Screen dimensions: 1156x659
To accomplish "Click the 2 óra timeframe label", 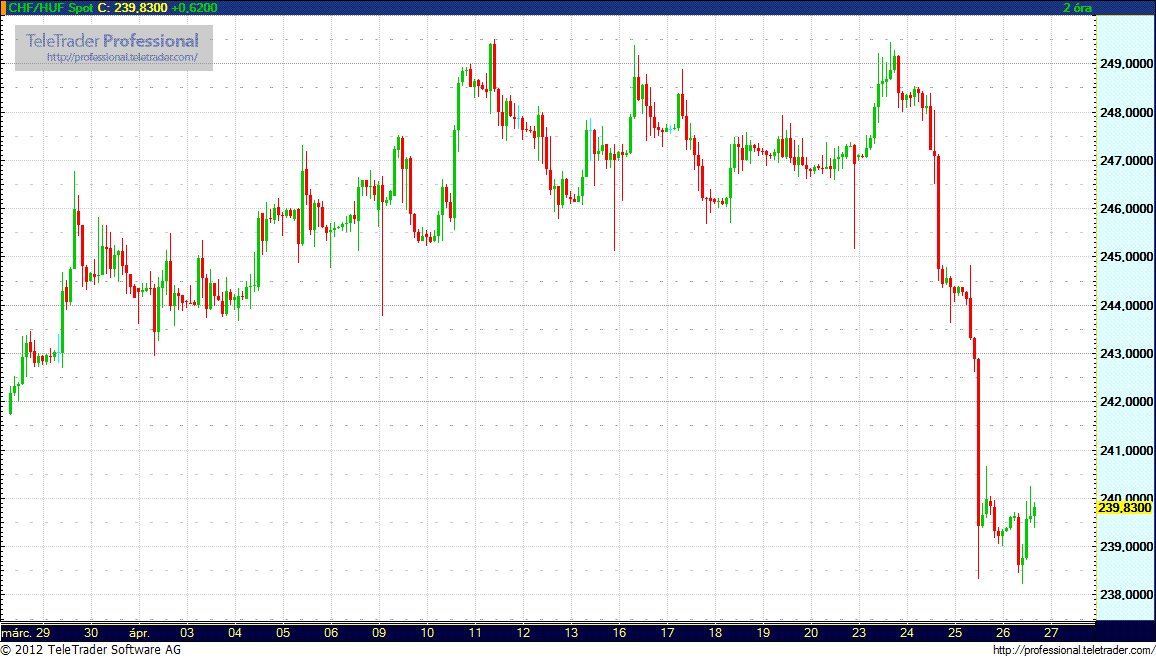I will click(1077, 7).
